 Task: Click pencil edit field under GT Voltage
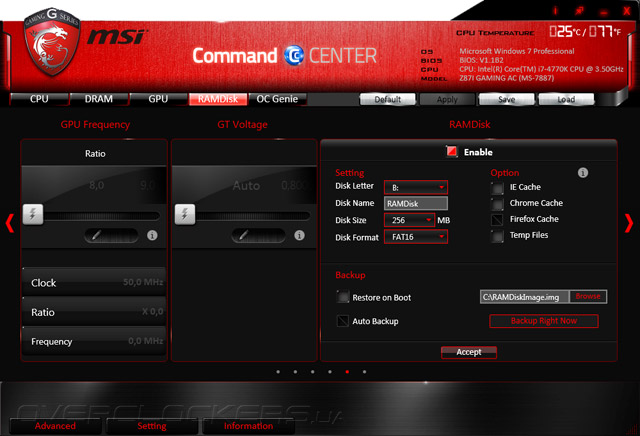(258, 236)
